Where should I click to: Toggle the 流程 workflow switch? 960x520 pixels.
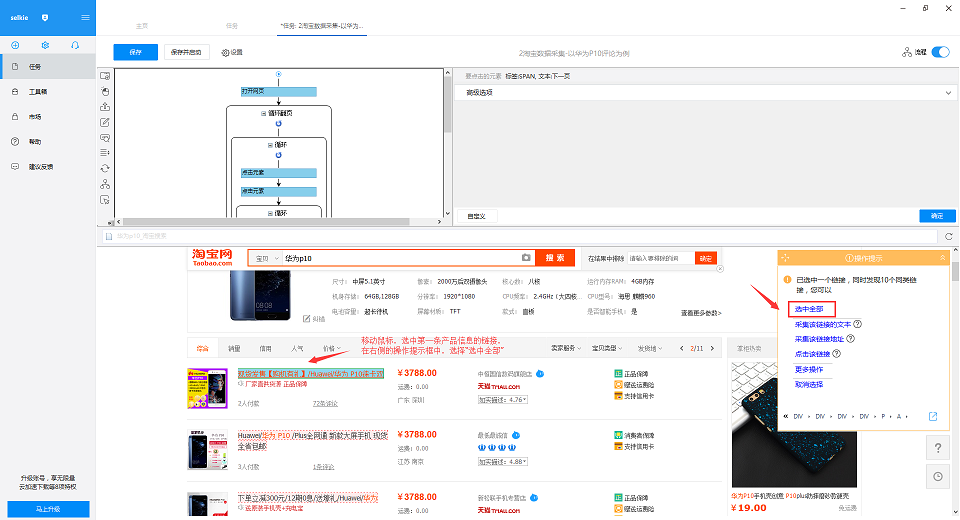[940, 52]
